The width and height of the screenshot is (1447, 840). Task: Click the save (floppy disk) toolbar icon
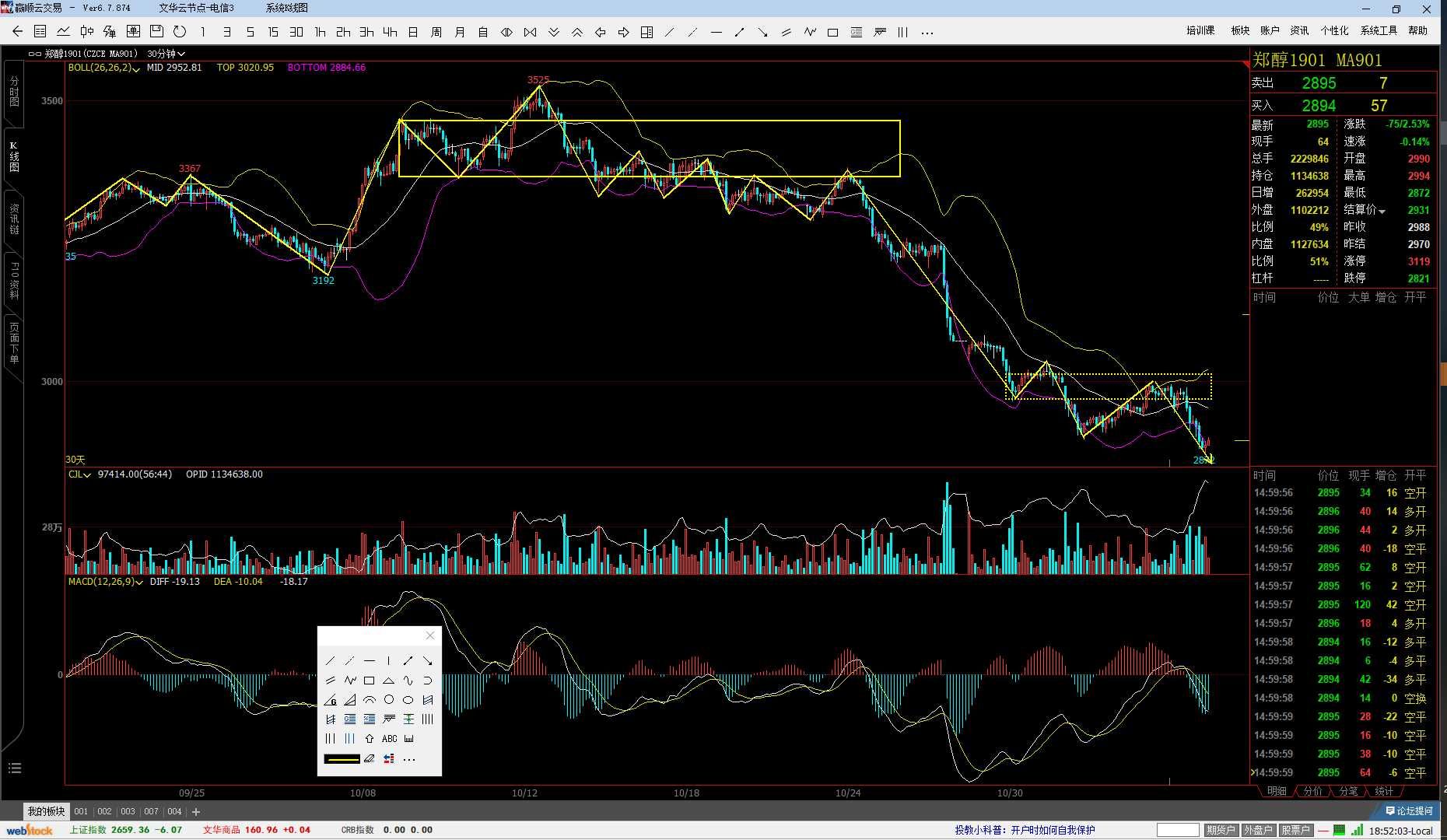click(156, 32)
